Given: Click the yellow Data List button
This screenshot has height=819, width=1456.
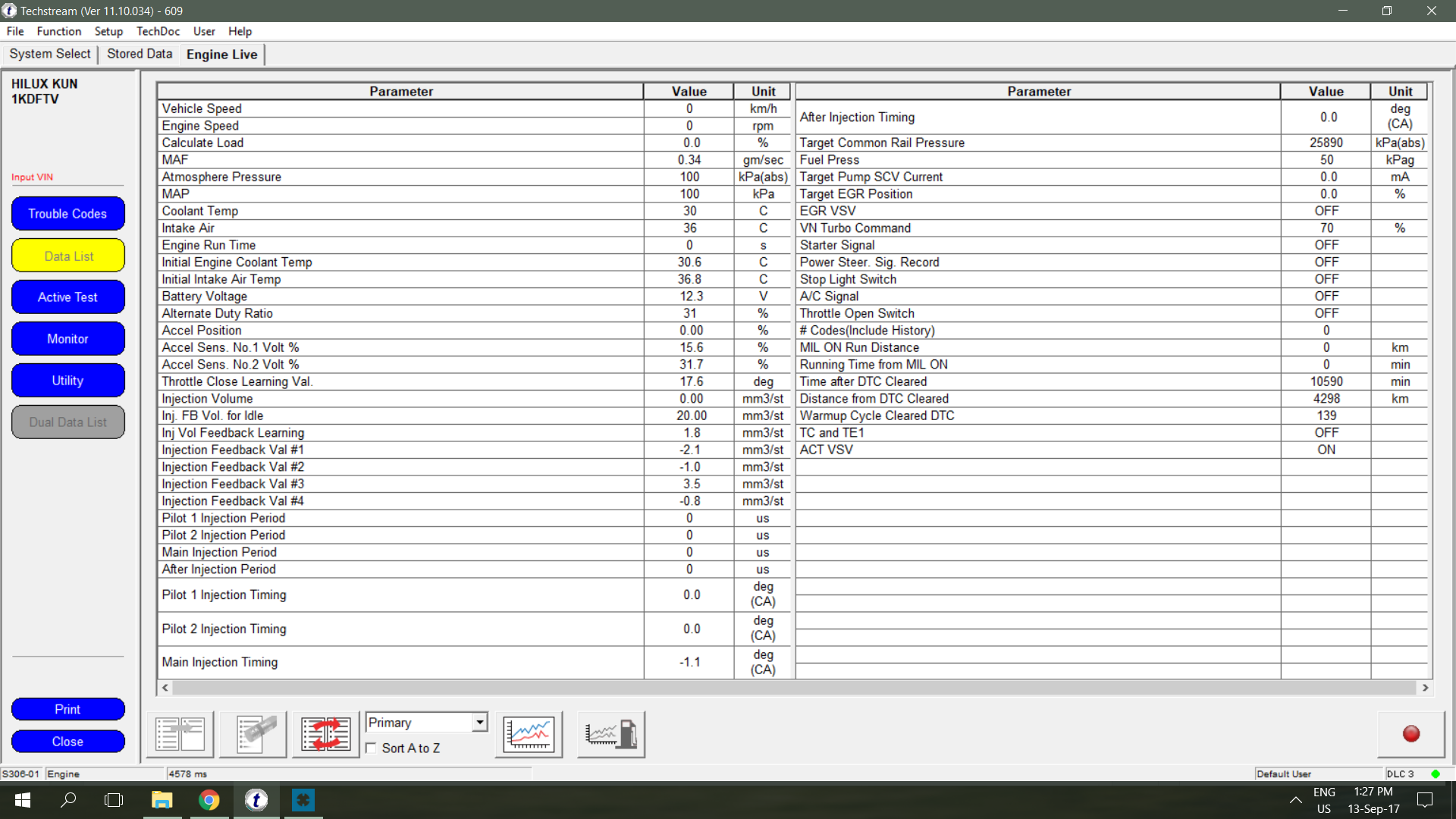Looking at the screenshot, I should 67,256.
